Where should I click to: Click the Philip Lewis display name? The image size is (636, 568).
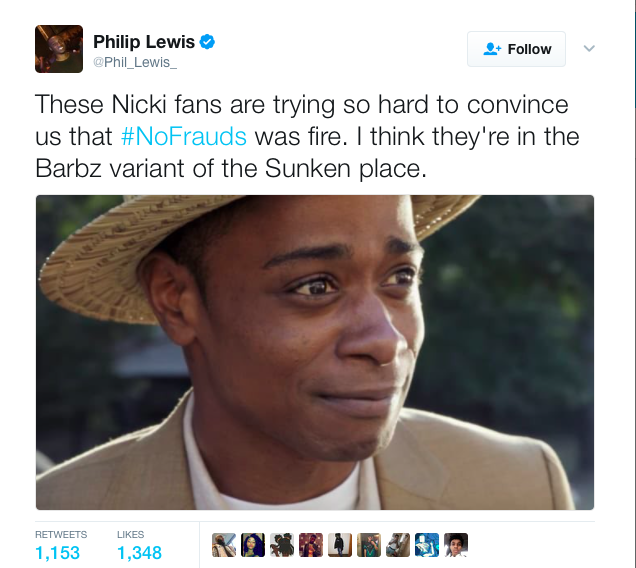coord(144,42)
